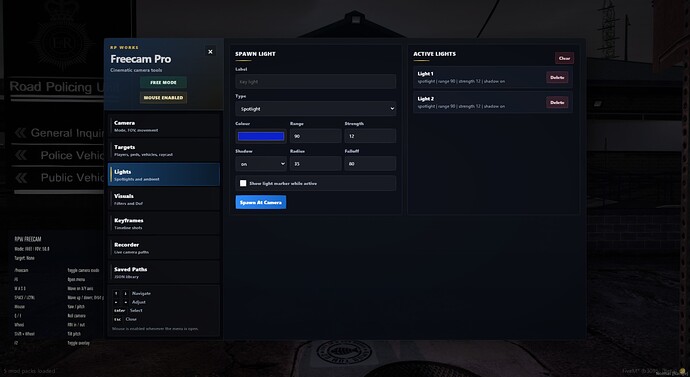The width and height of the screenshot is (690, 377).
Task: Click the ACTIVE LIGHTS heading
Action: point(434,54)
